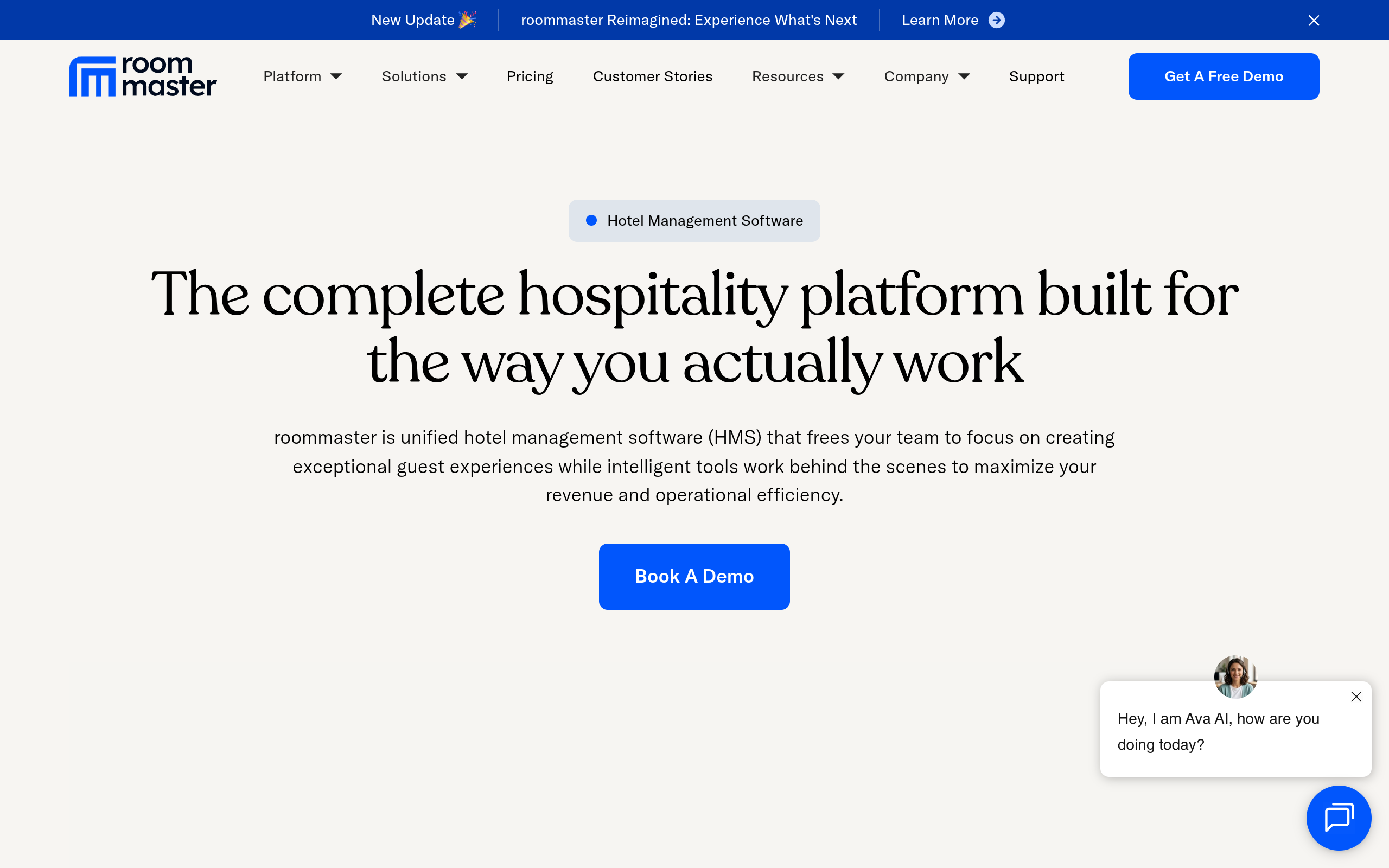Screen dimensions: 1389x868
Task: Follow the Learn More link
Action: 953,20
